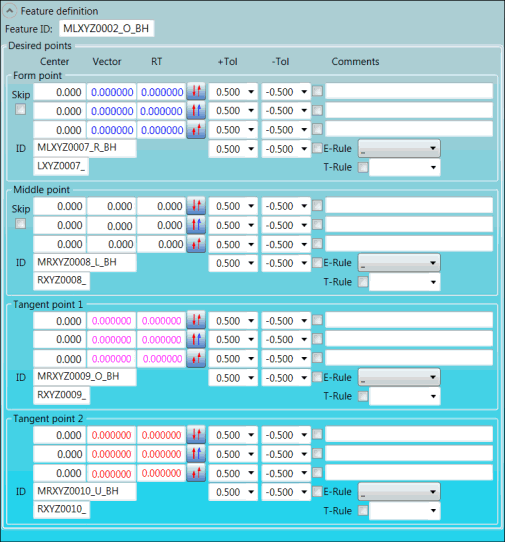Check E-Rule checkbox in Form point

point(318,148)
